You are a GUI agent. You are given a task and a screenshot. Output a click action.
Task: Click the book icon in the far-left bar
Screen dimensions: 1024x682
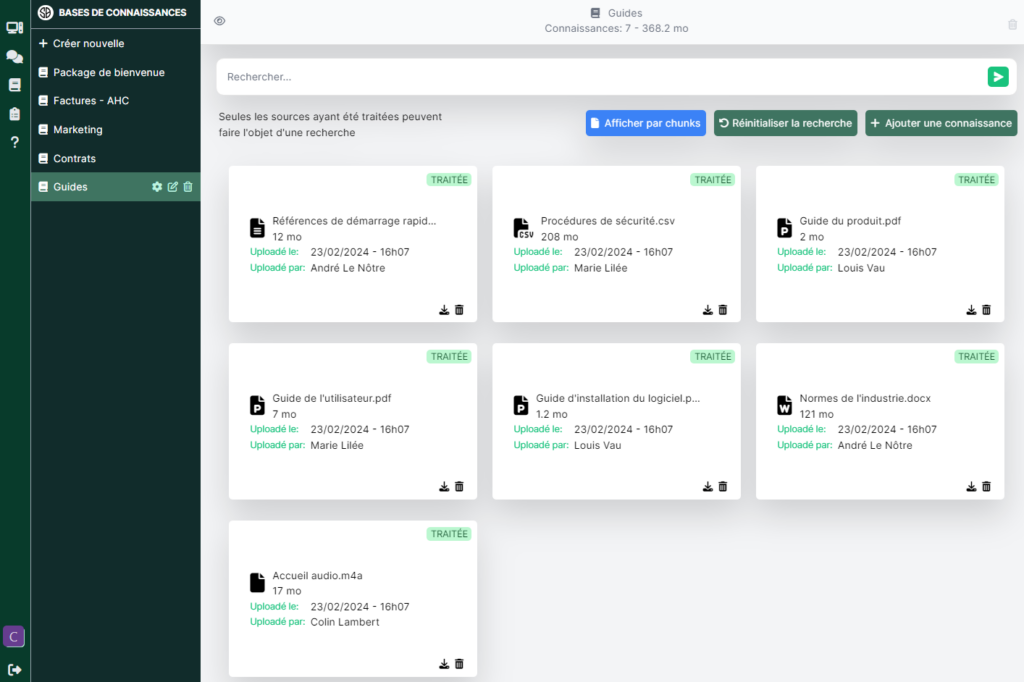(13, 84)
